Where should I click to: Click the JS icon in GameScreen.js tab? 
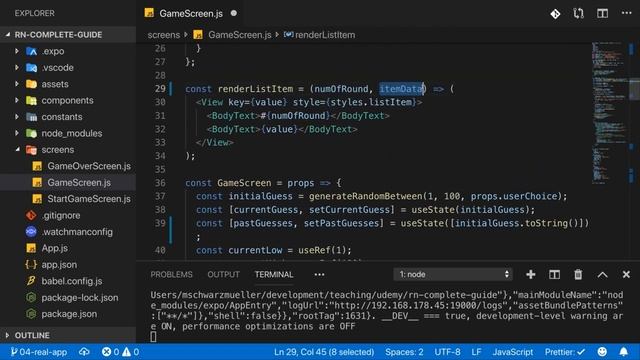[149, 13]
